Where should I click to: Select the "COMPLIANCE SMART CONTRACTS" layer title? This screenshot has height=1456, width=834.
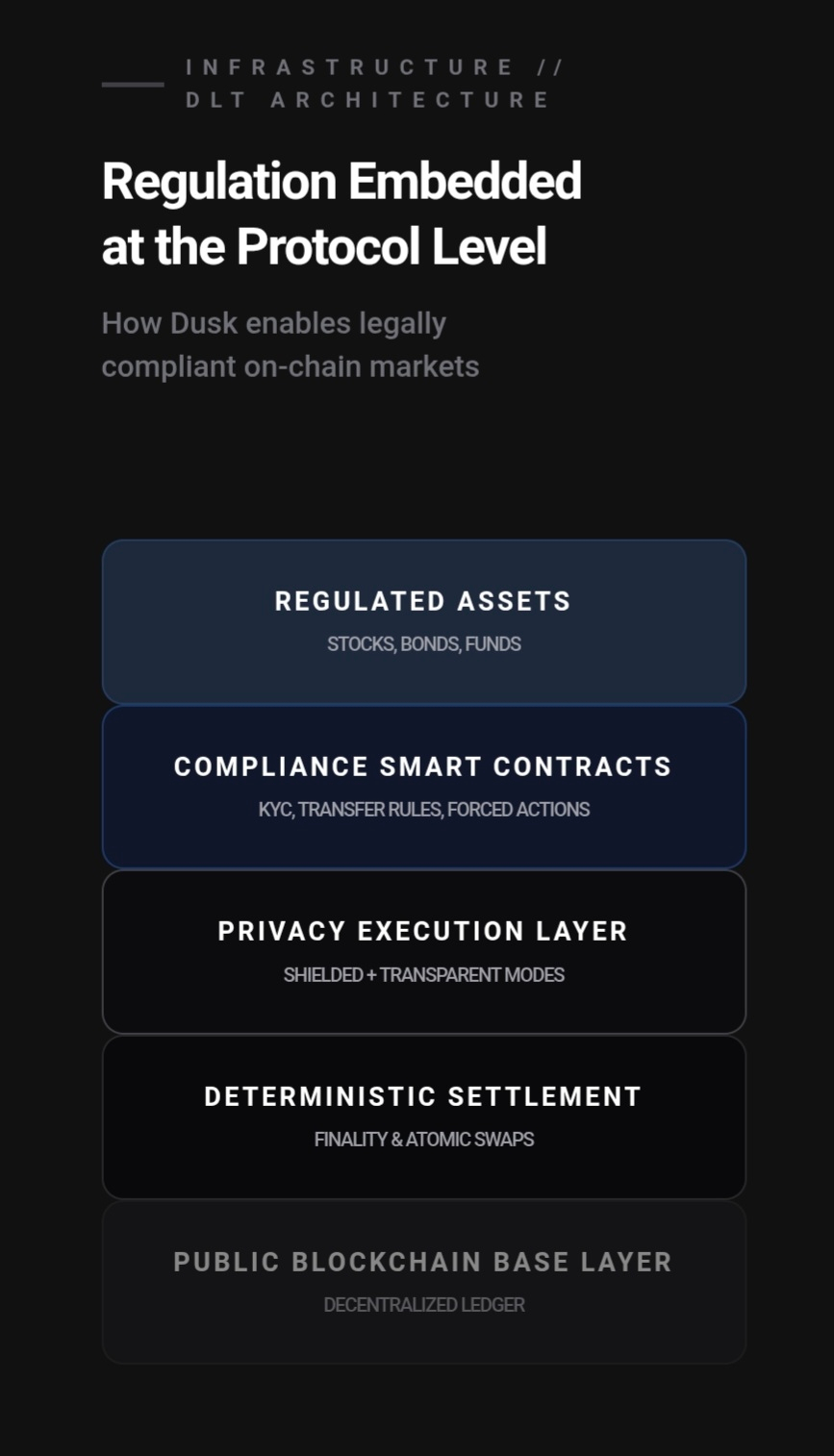tap(423, 766)
